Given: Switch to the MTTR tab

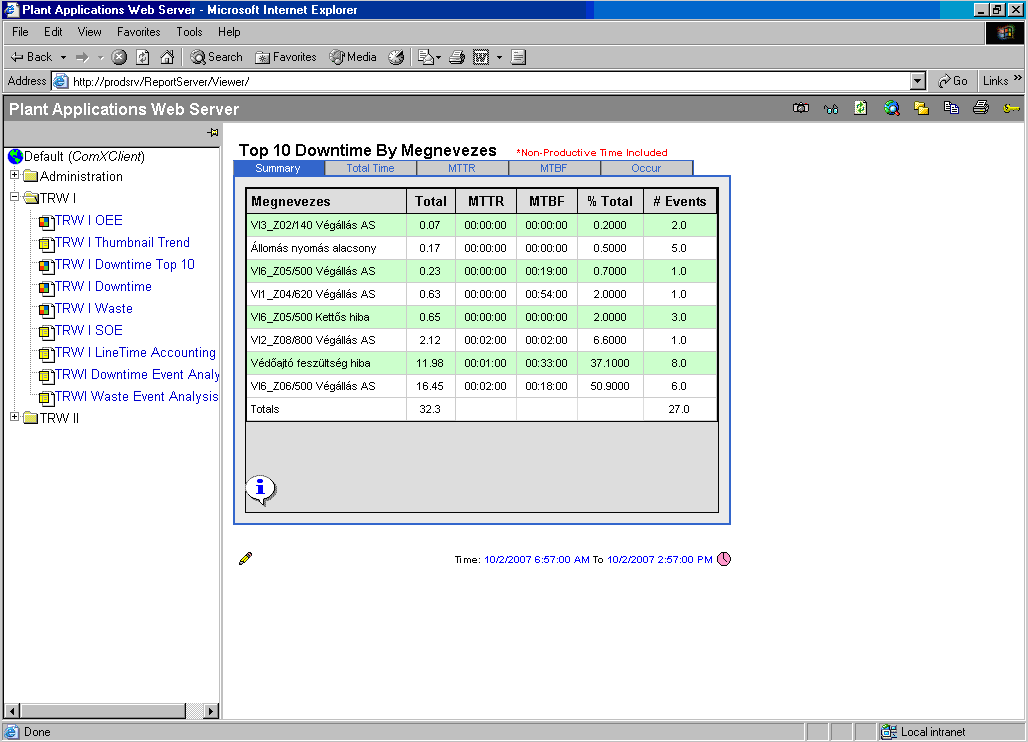Looking at the screenshot, I should point(462,168).
